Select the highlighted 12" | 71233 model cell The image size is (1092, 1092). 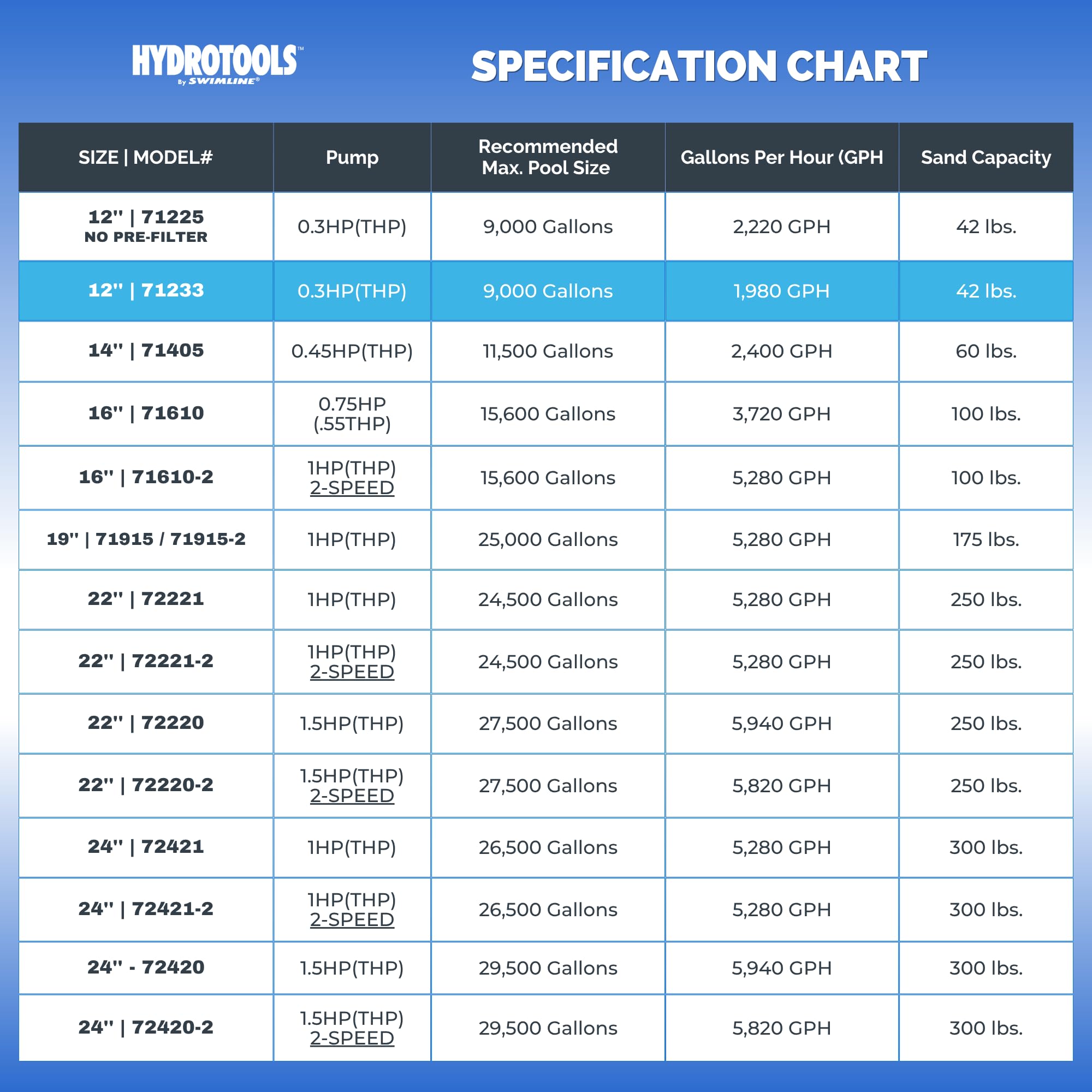click(x=146, y=290)
